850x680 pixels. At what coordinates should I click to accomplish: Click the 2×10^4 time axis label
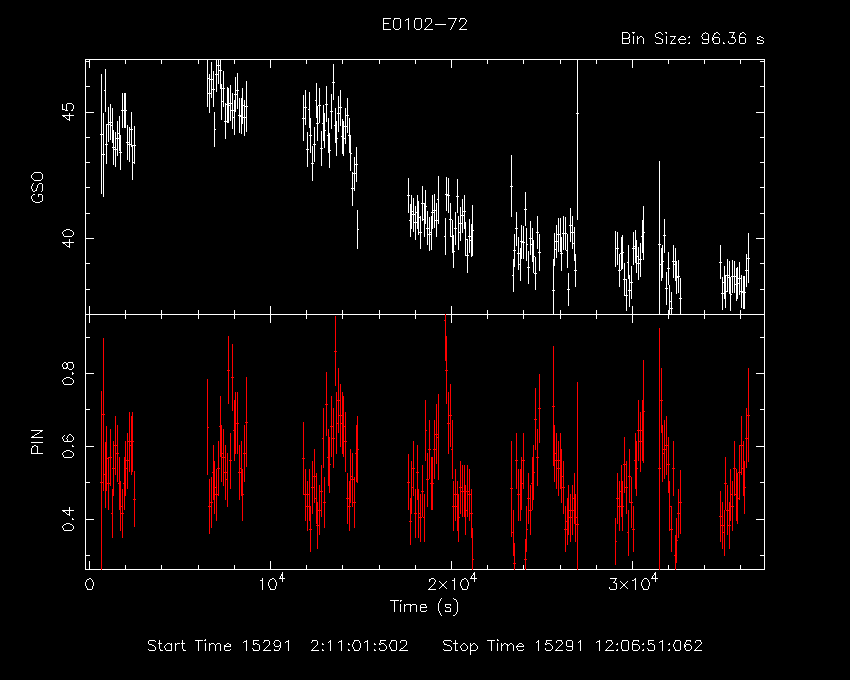tap(452, 583)
